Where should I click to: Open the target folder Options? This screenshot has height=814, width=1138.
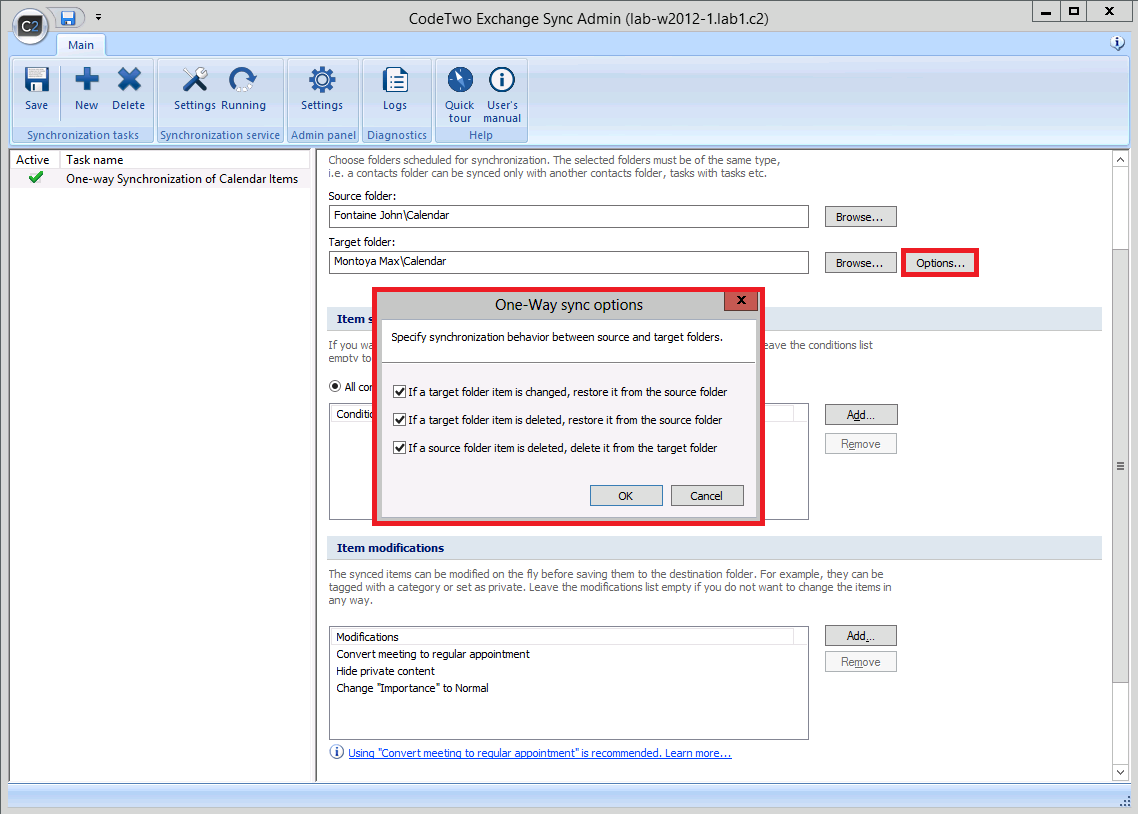tap(940, 263)
